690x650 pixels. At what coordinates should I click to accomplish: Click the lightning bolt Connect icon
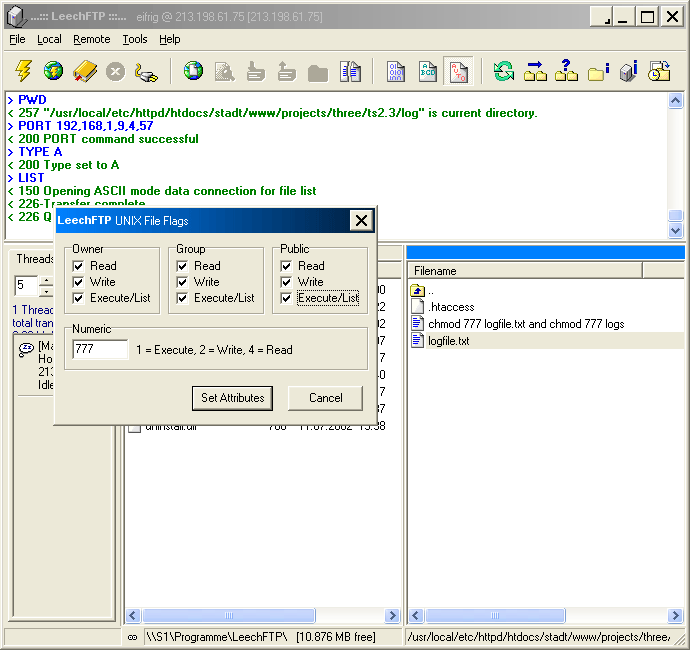coord(23,71)
